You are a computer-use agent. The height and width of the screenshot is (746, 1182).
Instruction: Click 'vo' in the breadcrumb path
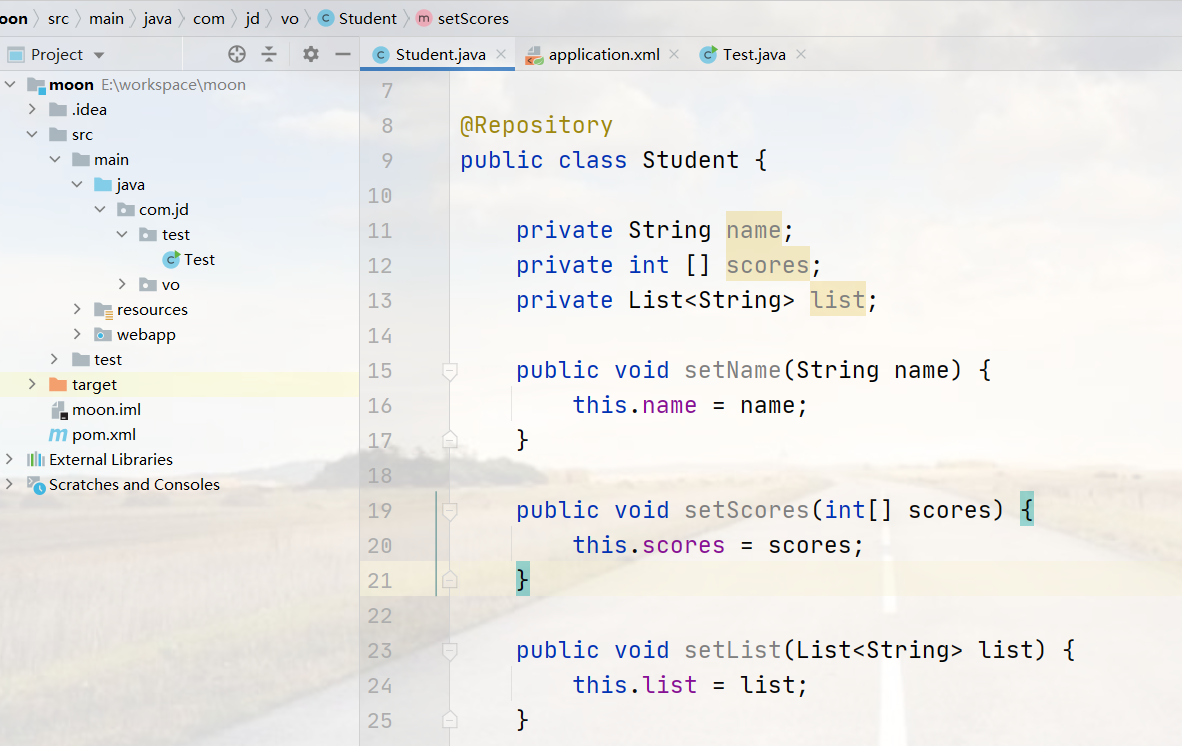point(289,18)
